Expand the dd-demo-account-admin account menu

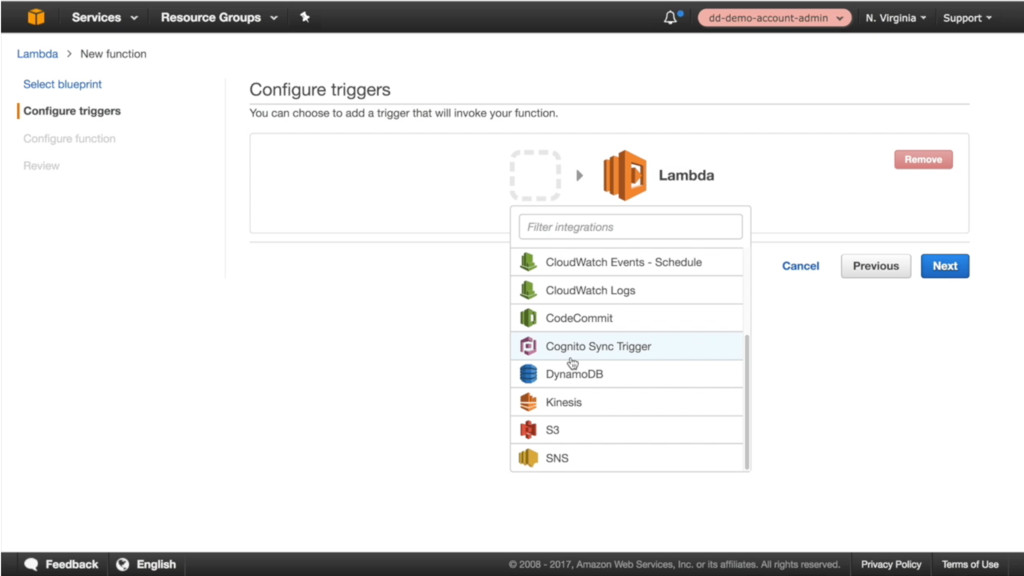coord(773,18)
